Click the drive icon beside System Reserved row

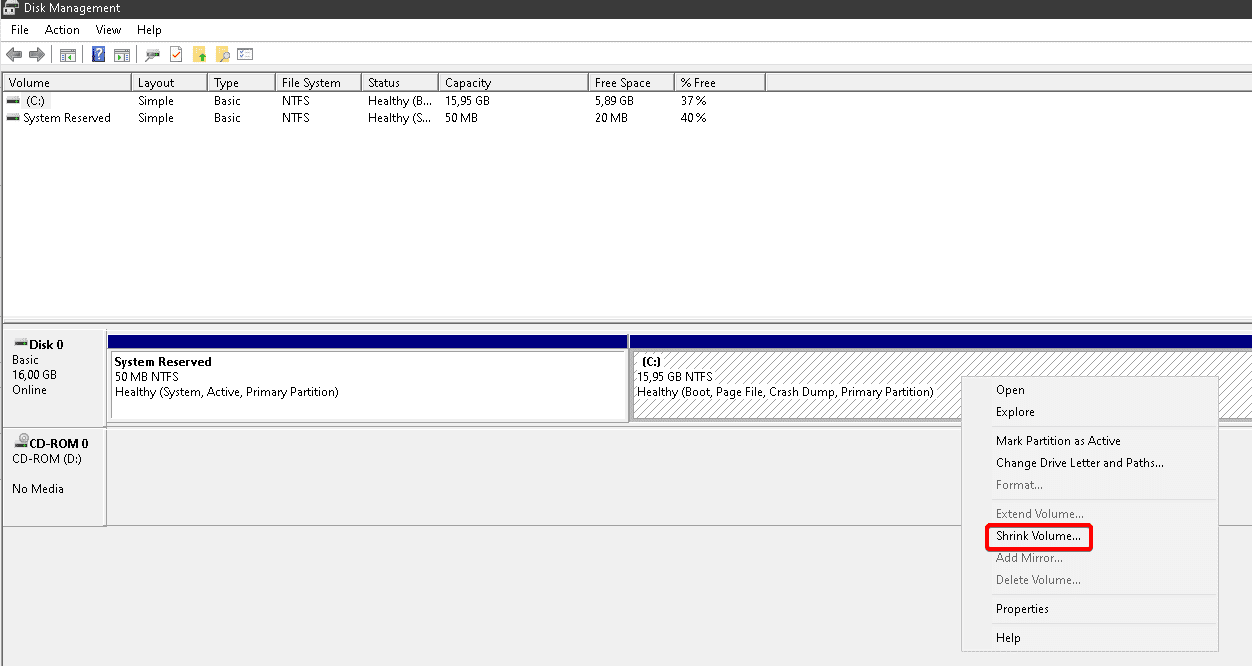pyautogui.click(x=13, y=118)
